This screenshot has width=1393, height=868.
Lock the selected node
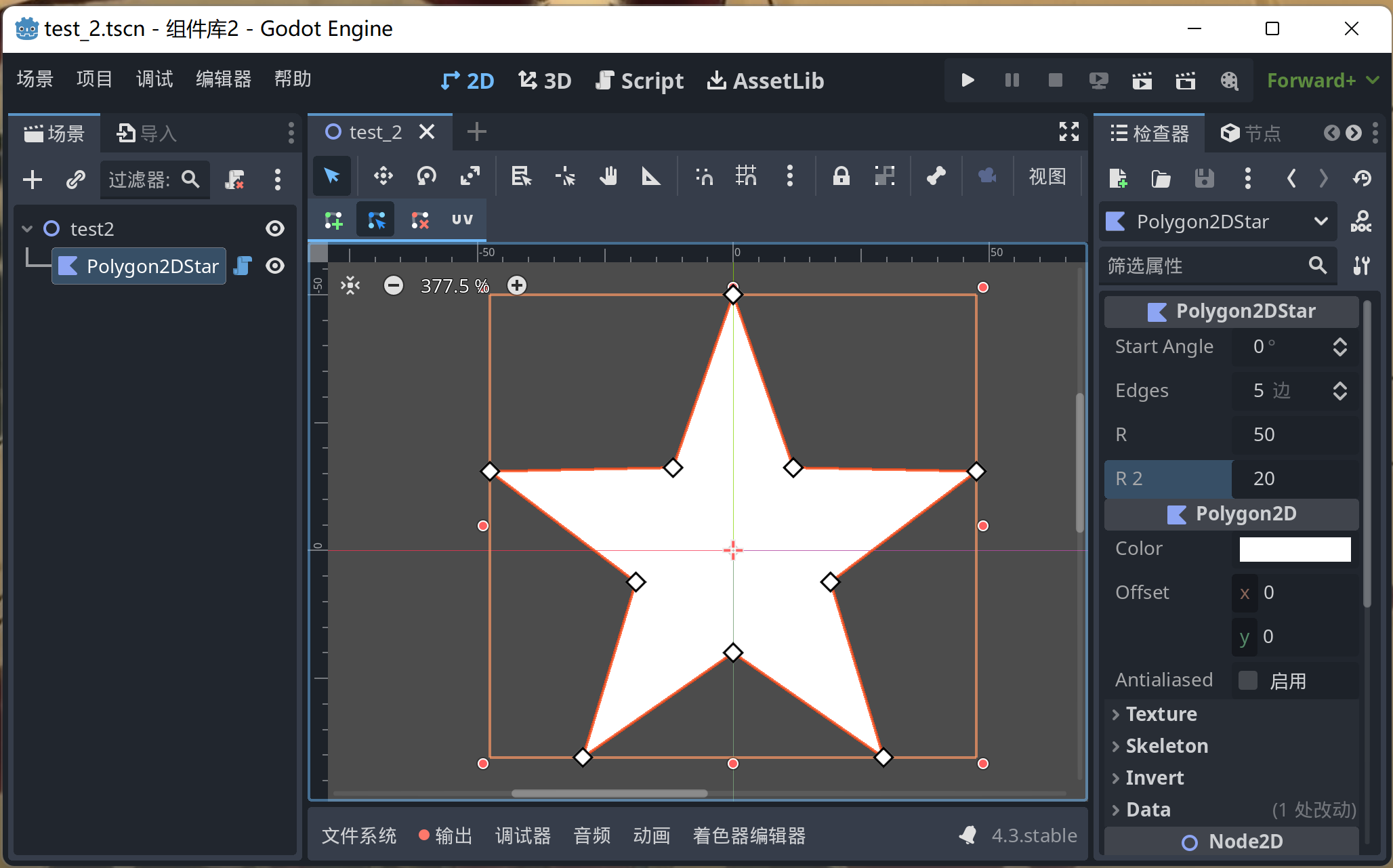click(841, 176)
